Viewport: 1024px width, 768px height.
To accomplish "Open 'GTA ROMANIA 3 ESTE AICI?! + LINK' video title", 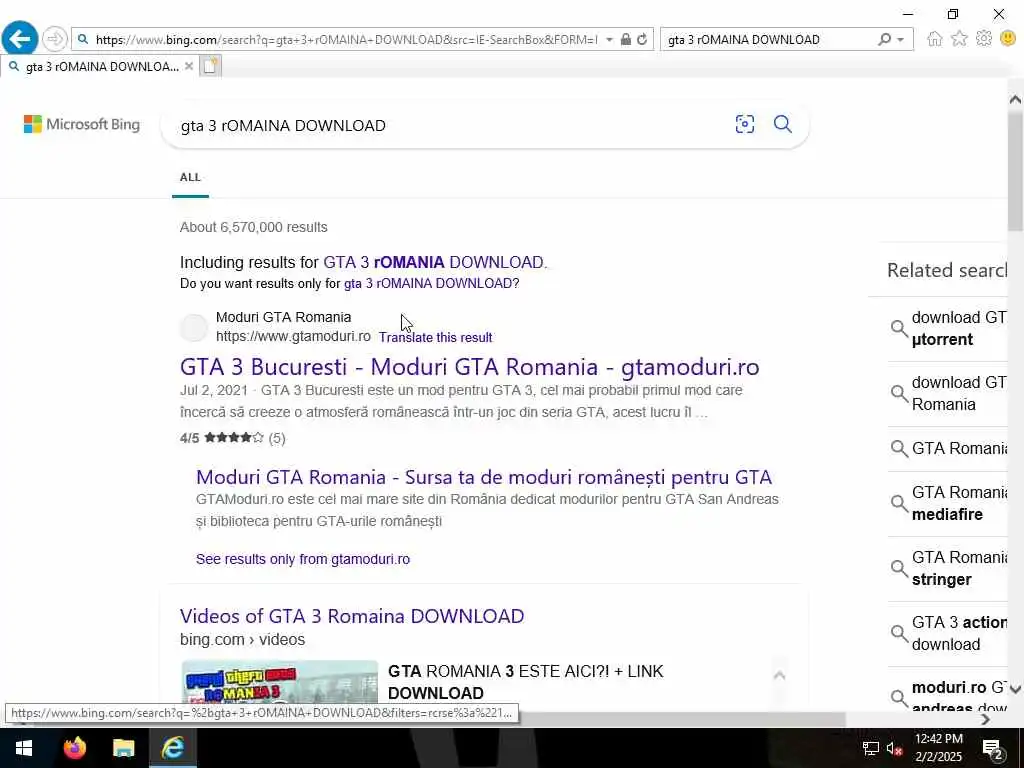I will (525, 682).
